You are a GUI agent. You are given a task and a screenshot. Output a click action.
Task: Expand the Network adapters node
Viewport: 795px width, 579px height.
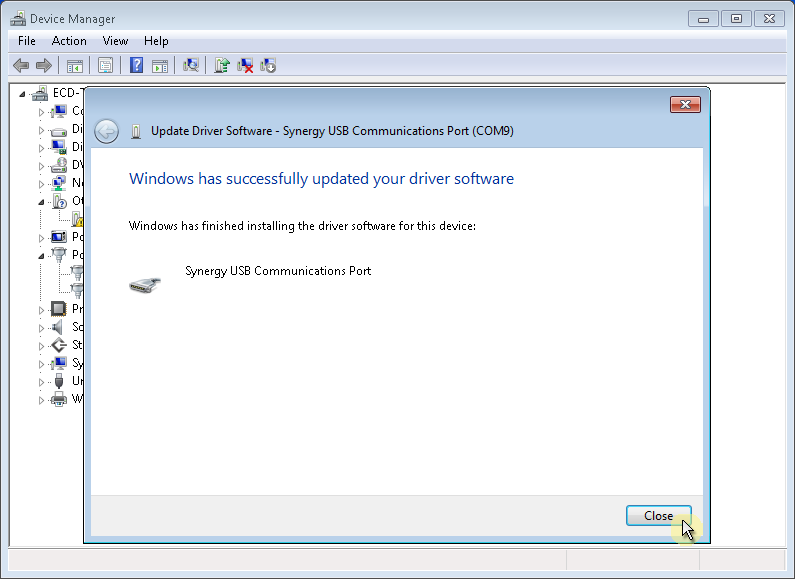tap(41, 184)
